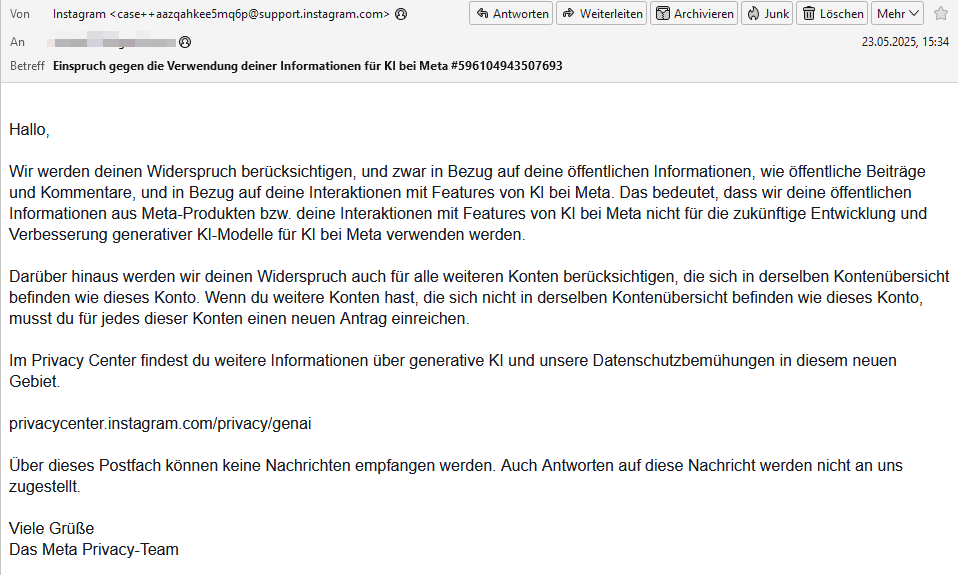This screenshot has height=575, width=958.
Task: Click the date 23.05.2025, 15:34
Action: (905, 42)
